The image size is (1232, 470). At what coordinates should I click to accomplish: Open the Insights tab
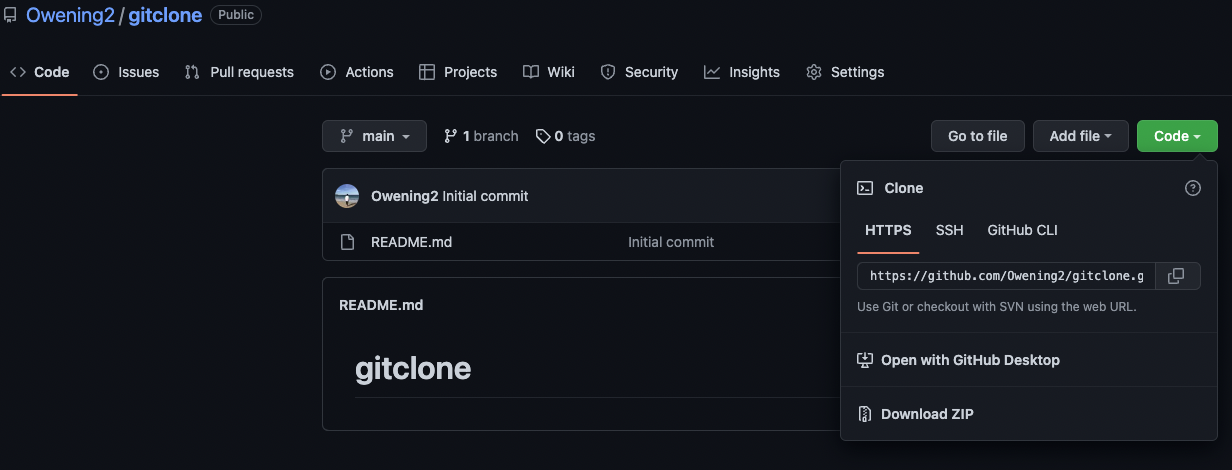click(x=742, y=72)
